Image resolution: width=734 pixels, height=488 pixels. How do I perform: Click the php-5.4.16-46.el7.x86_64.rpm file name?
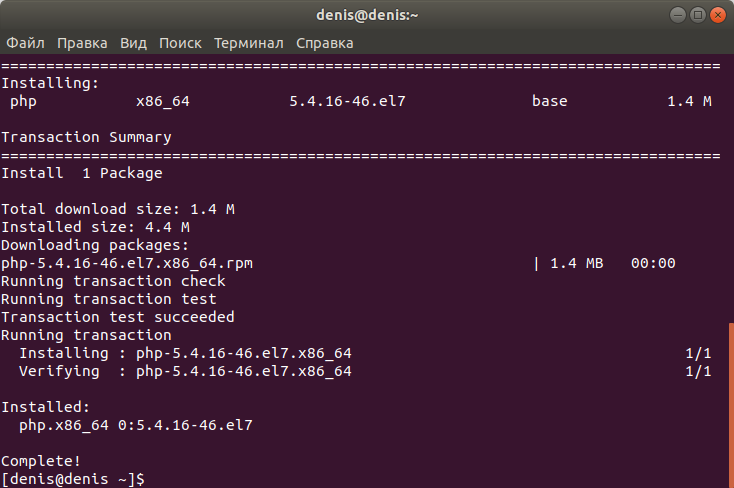click(x=127, y=263)
